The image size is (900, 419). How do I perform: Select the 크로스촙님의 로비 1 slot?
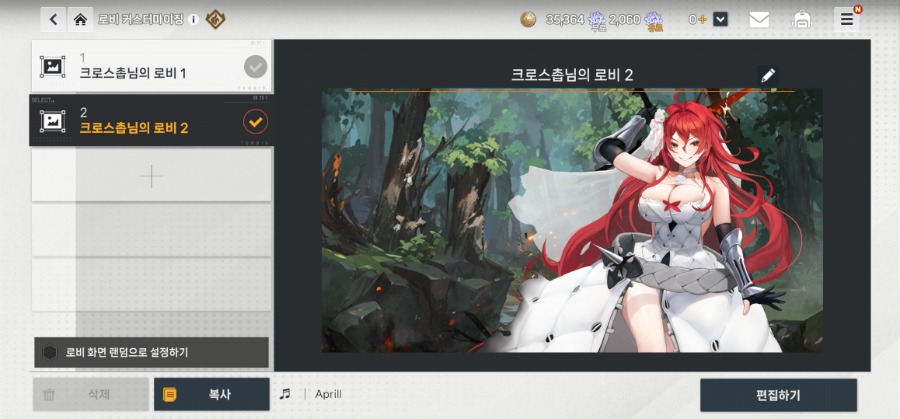(x=152, y=66)
